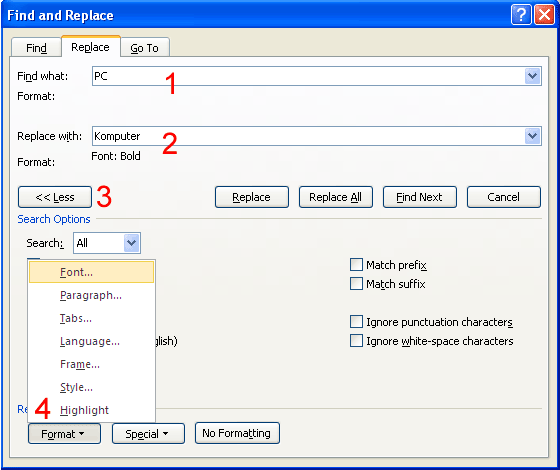Open the dialog Help question mark button
Viewport: 560px width, 470px height.
tap(521, 15)
